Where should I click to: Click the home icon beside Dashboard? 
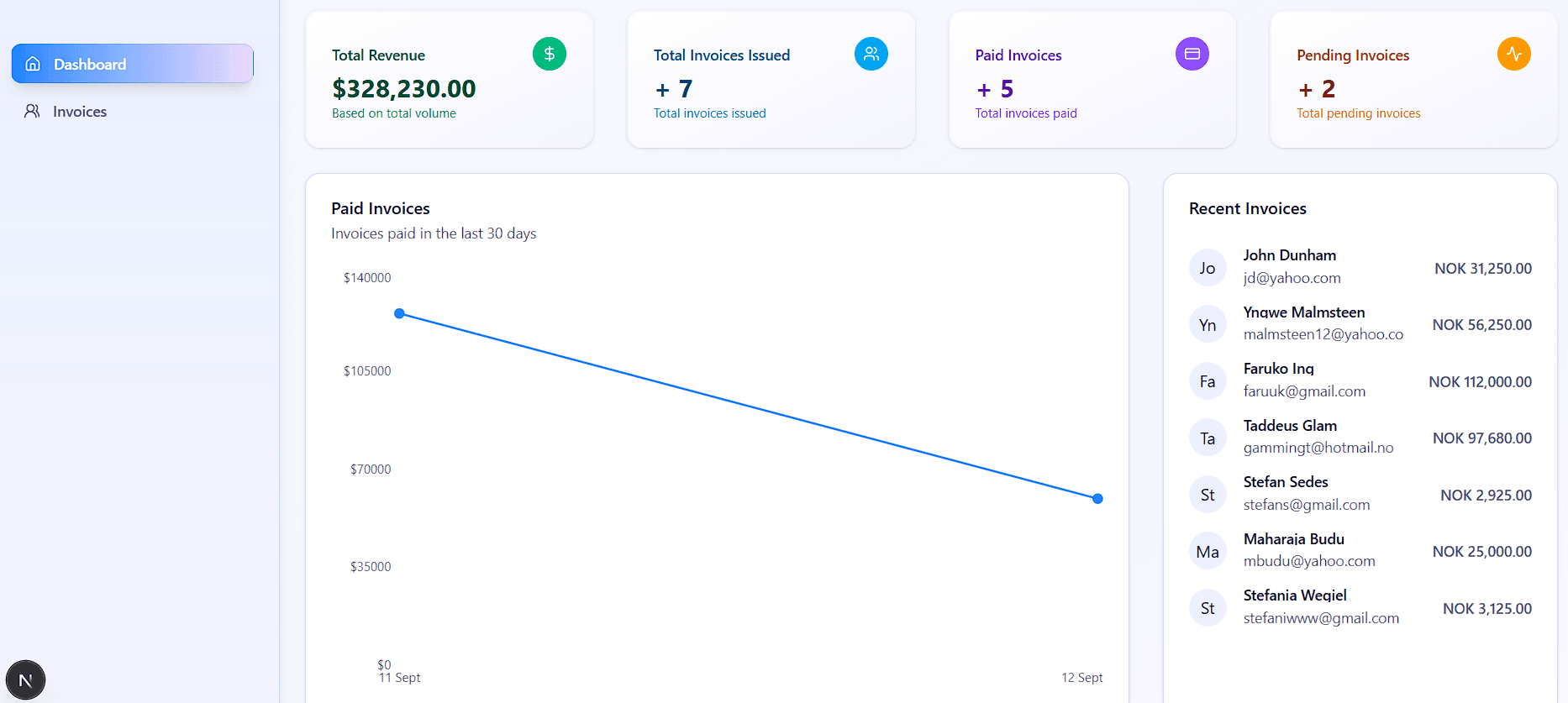point(33,65)
